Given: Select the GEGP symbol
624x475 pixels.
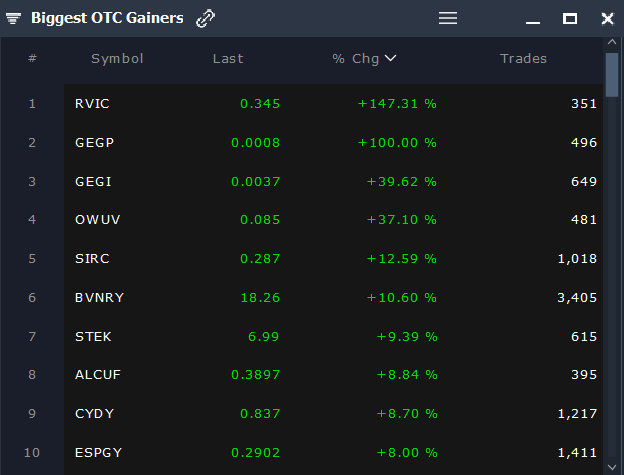Looking at the screenshot, I should click(95, 142).
